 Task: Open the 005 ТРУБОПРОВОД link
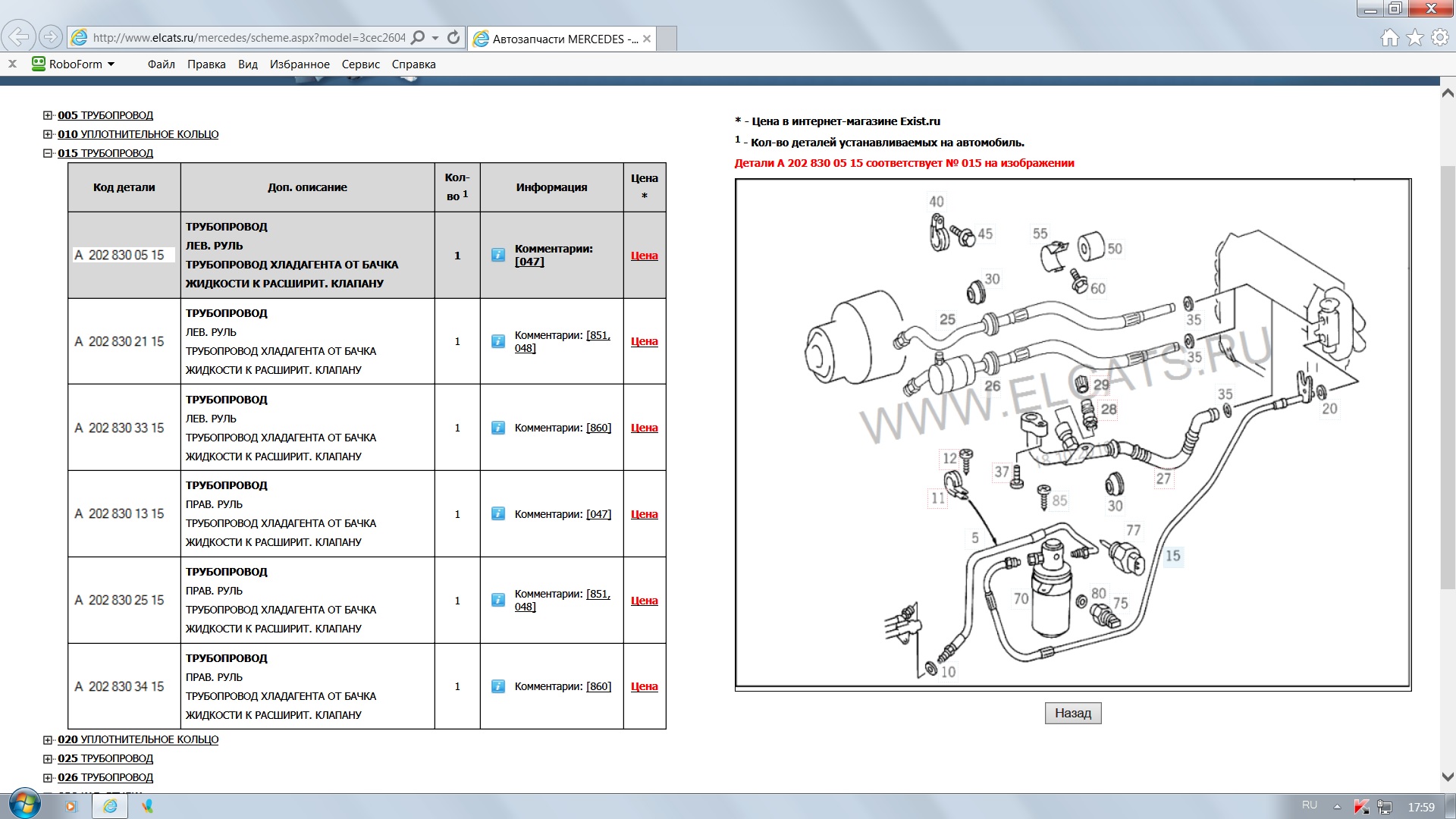pos(105,115)
